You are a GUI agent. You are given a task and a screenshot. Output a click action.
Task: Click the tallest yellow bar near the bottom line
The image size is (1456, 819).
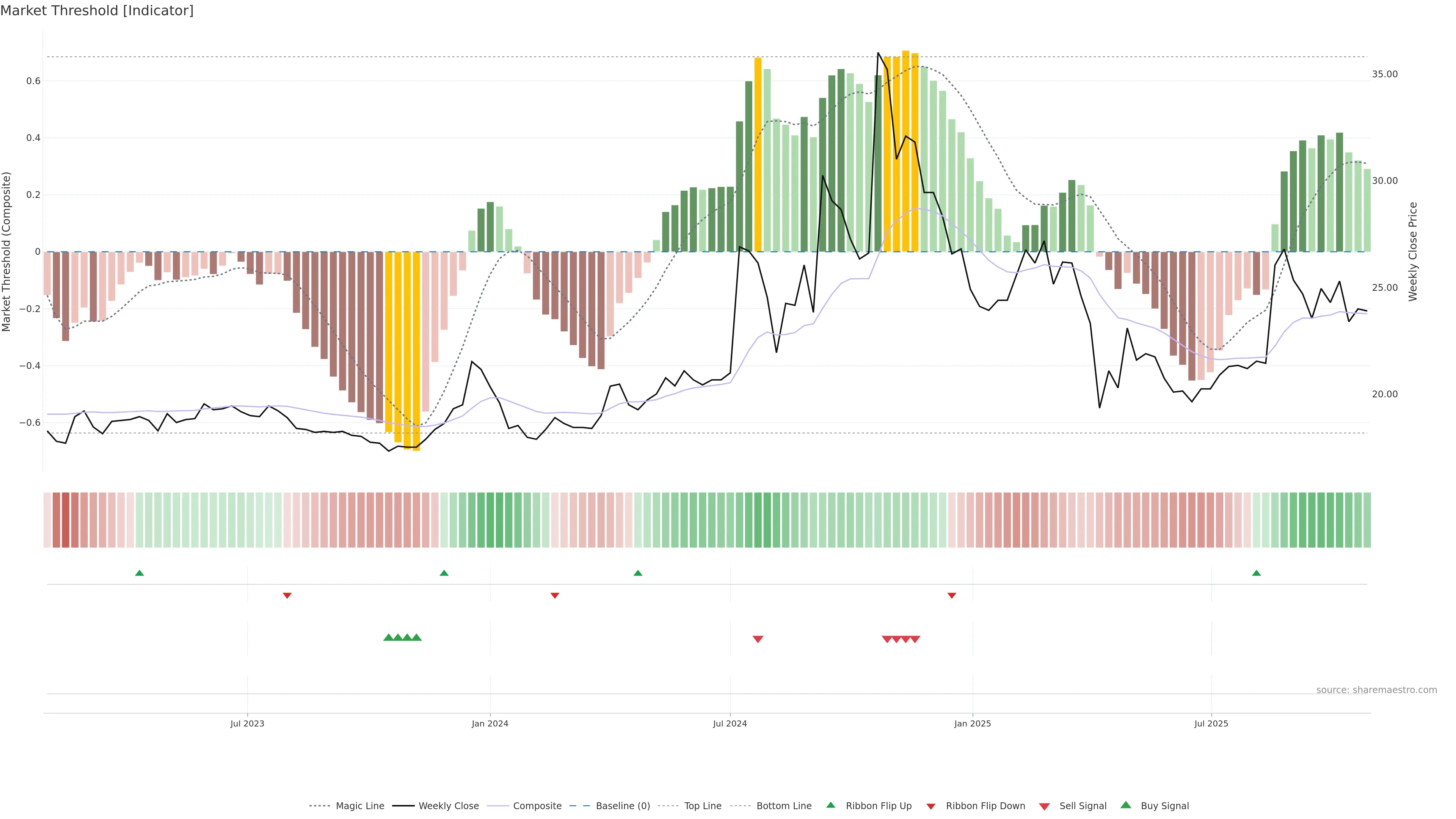pyautogui.click(x=416, y=350)
